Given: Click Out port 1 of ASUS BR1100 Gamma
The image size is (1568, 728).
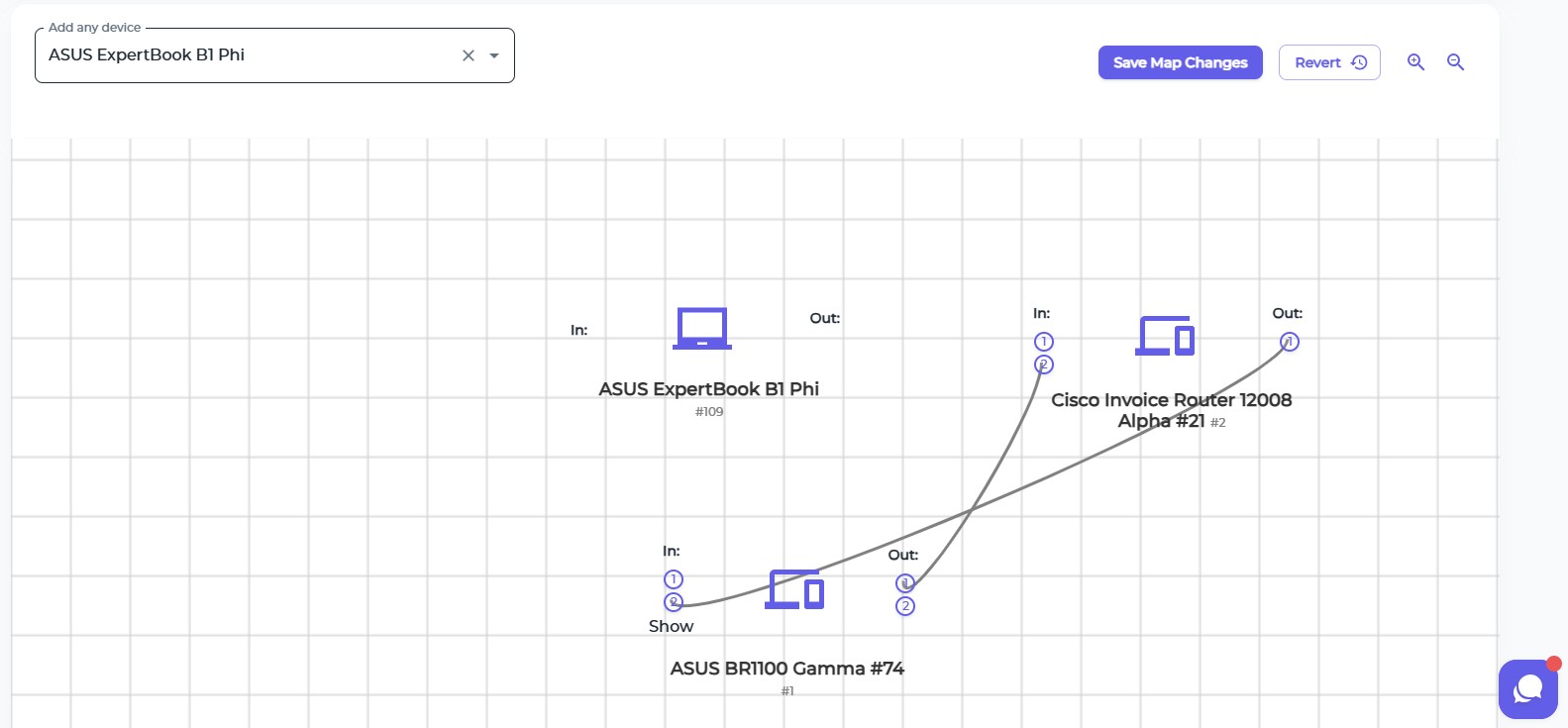Looking at the screenshot, I should (x=905, y=583).
